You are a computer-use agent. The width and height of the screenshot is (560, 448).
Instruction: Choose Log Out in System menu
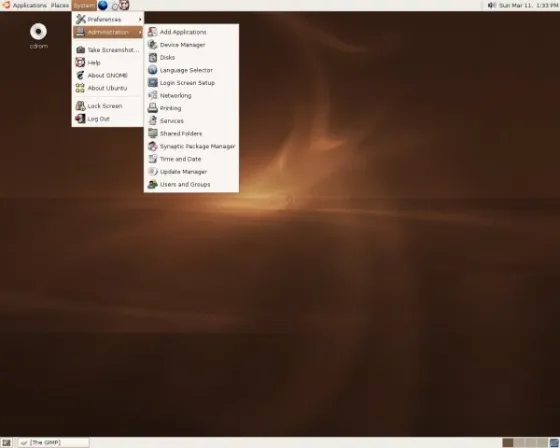[x=108, y=119]
